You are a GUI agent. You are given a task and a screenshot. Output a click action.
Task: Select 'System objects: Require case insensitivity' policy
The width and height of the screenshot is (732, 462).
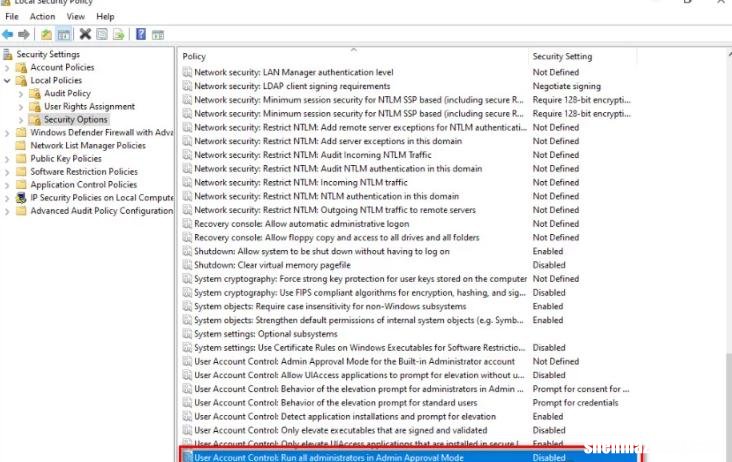pyautogui.click(x=330, y=306)
